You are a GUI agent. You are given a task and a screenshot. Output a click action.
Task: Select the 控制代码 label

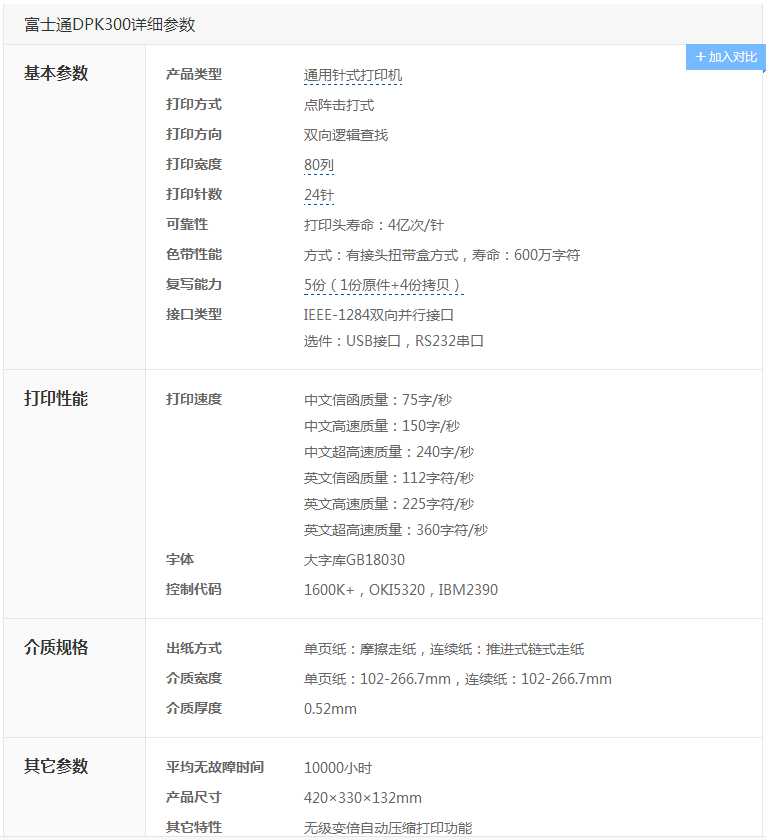(193, 589)
